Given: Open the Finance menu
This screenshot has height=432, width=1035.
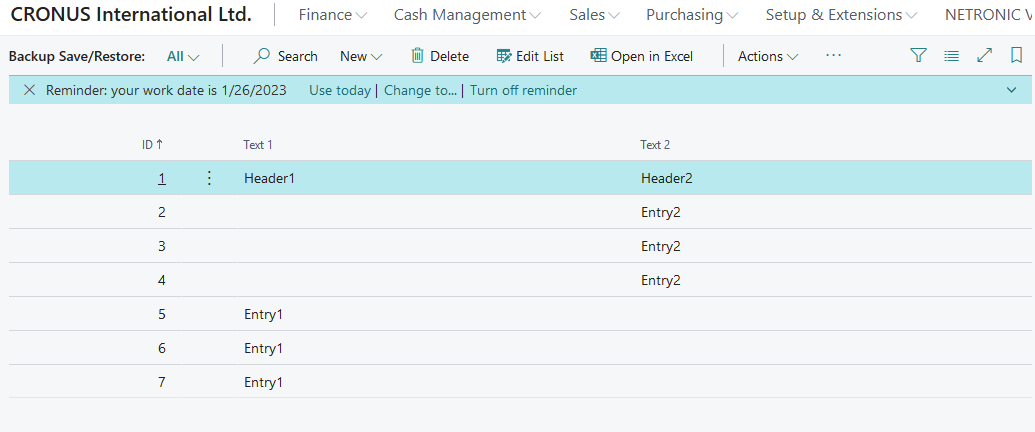Looking at the screenshot, I should coord(333,15).
